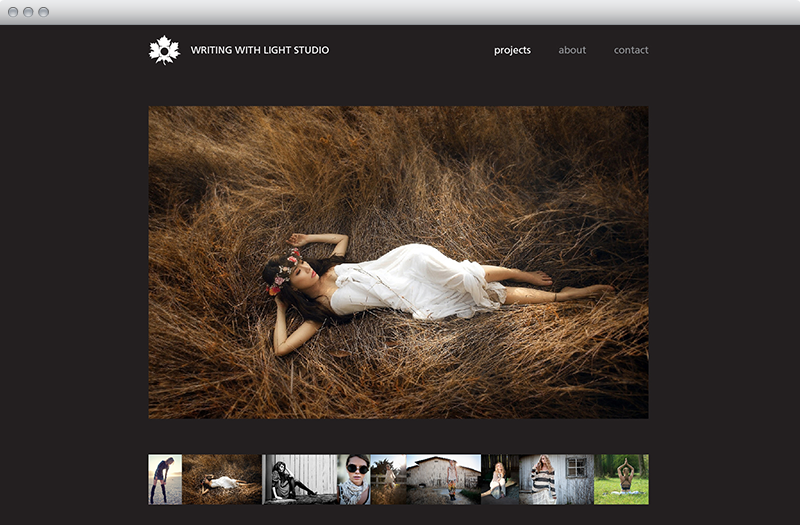Select thumbnail of person in front of white barn

tap(444, 480)
